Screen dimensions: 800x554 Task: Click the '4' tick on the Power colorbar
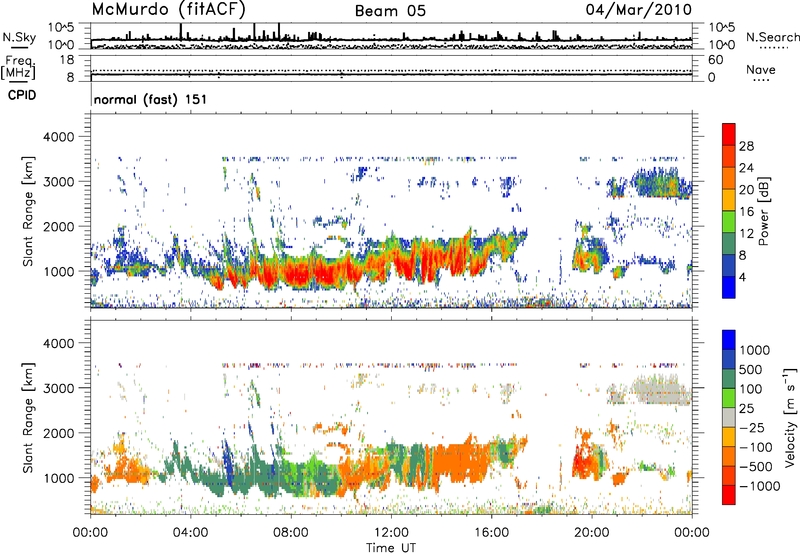742,278
